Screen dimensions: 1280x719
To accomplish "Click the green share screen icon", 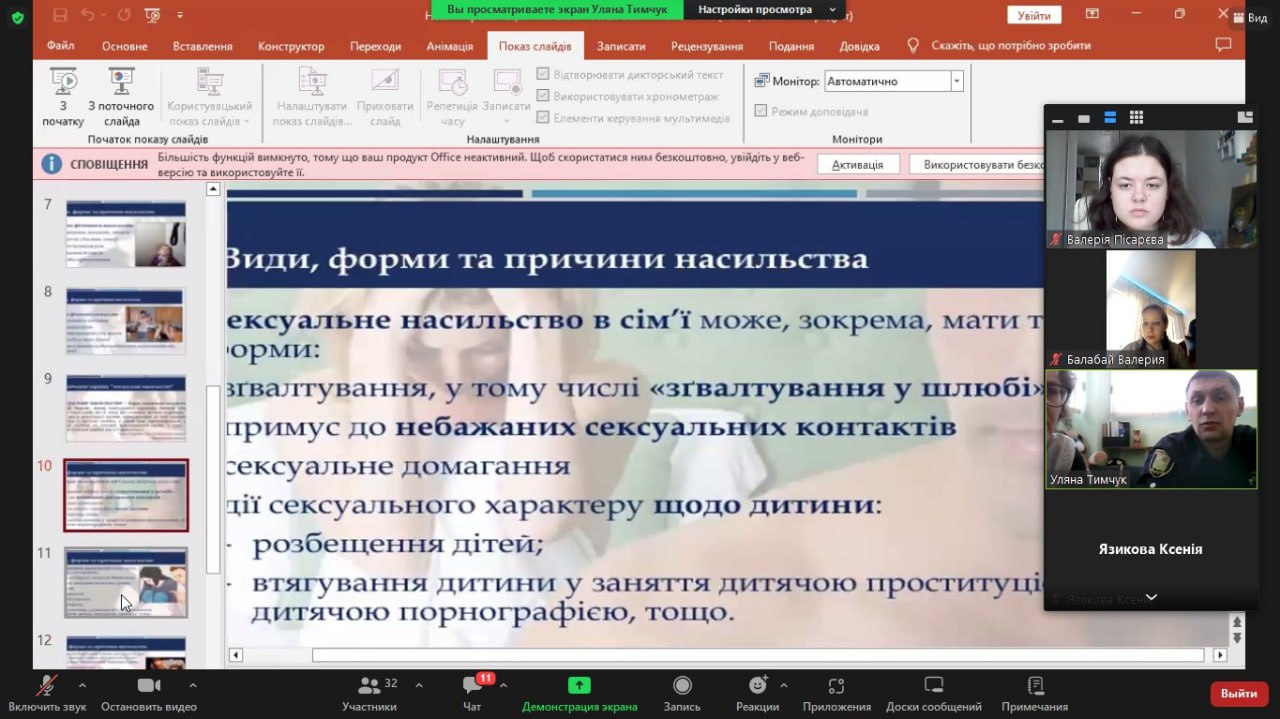I will pyautogui.click(x=579, y=686).
